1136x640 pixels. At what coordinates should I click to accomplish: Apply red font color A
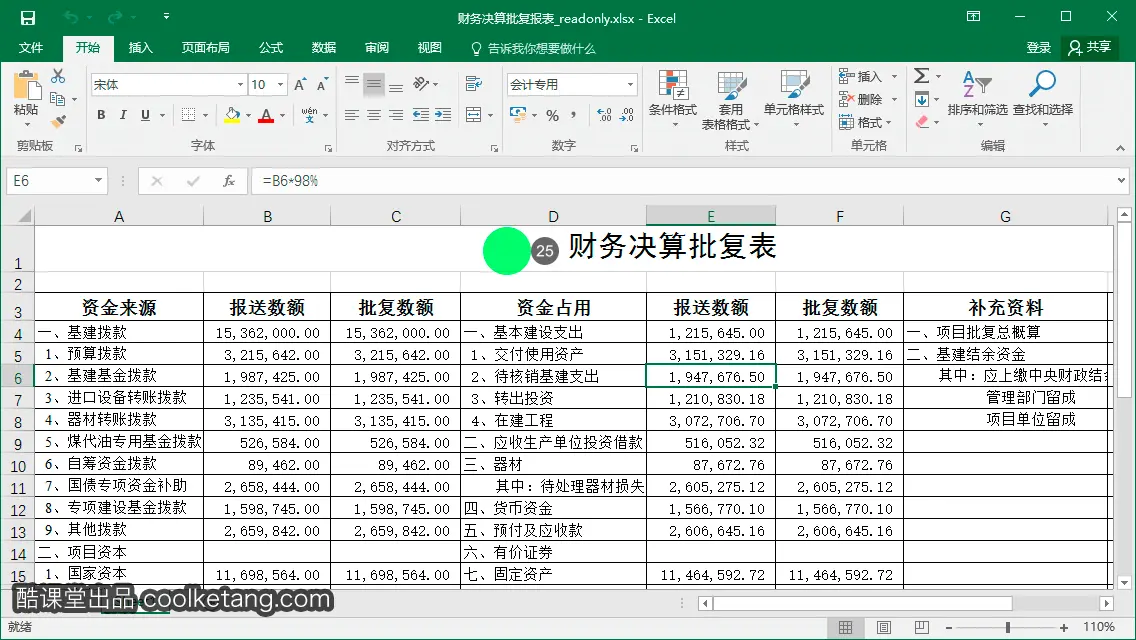266,115
